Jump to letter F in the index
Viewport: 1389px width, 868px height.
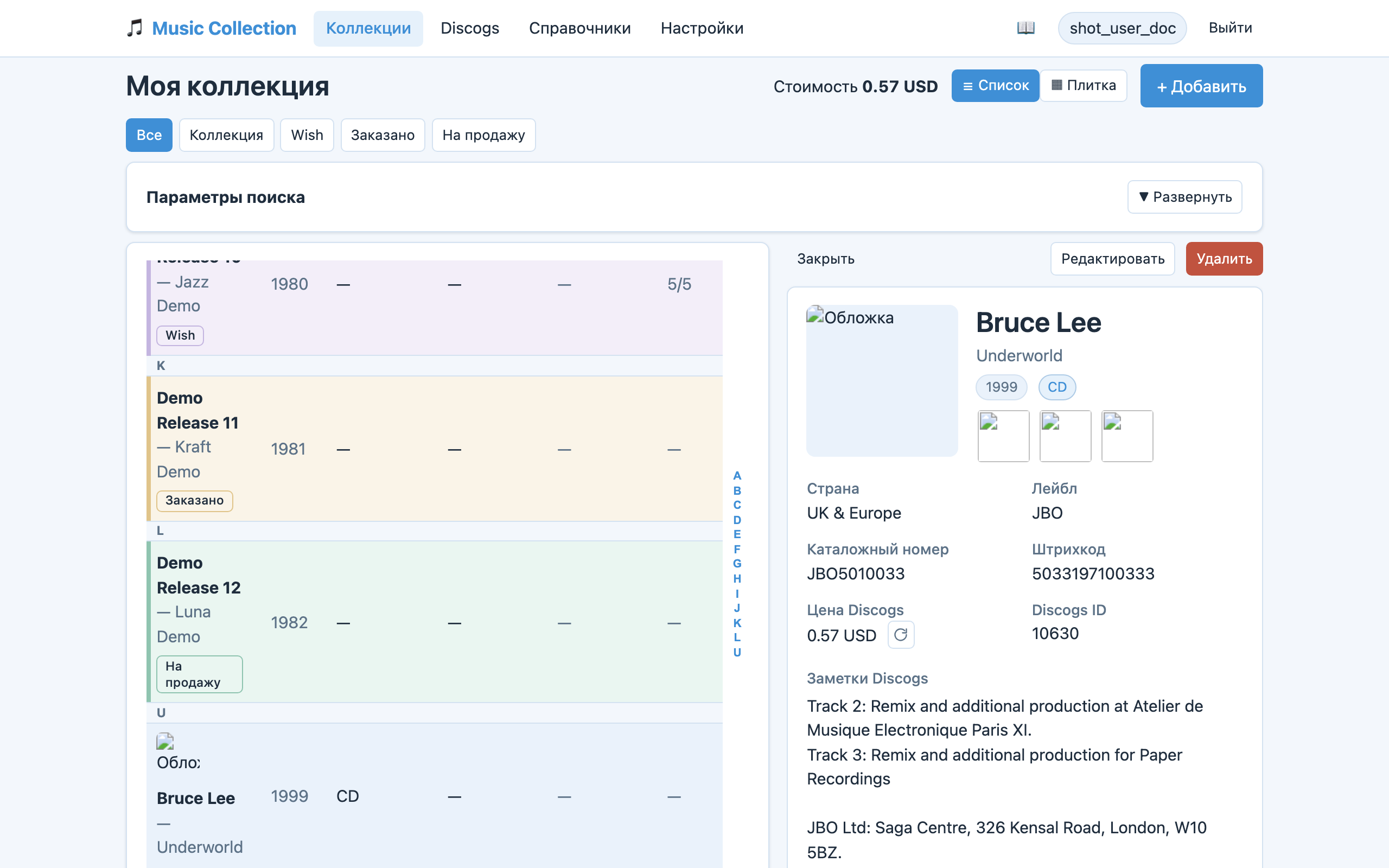click(737, 549)
